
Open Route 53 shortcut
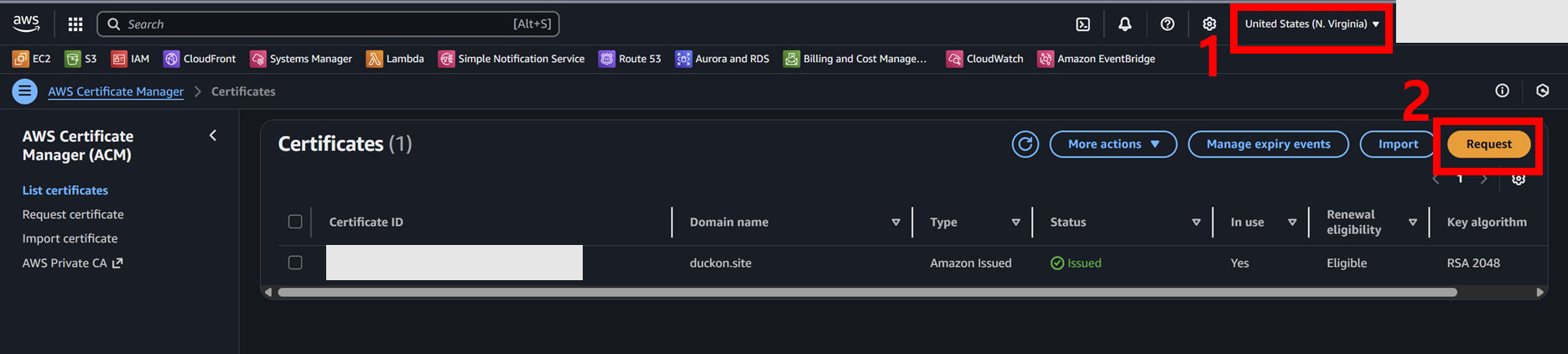[630, 59]
